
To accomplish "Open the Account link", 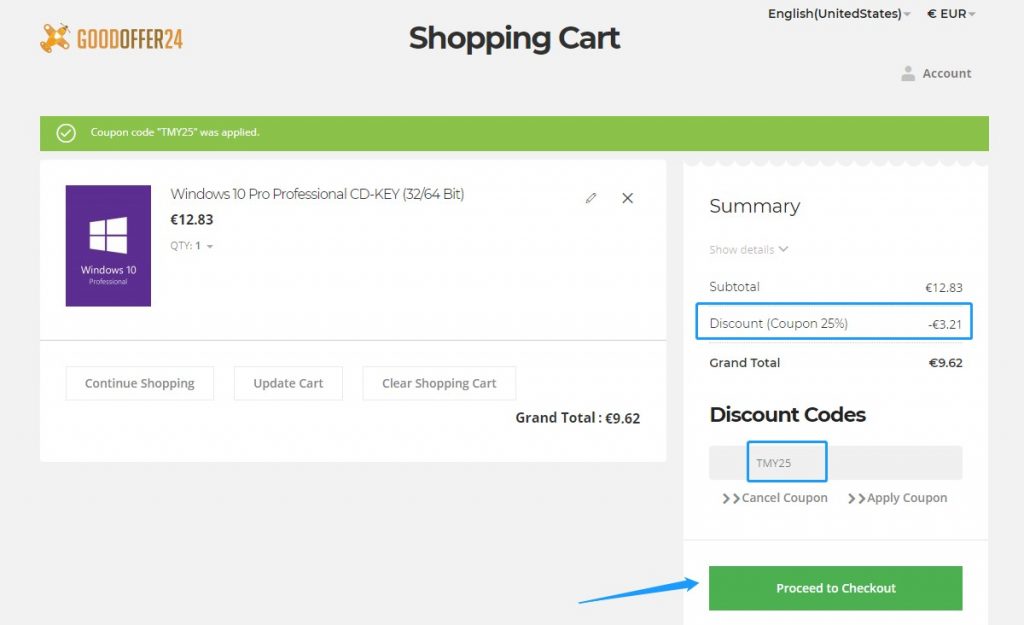I will click(x=946, y=73).
